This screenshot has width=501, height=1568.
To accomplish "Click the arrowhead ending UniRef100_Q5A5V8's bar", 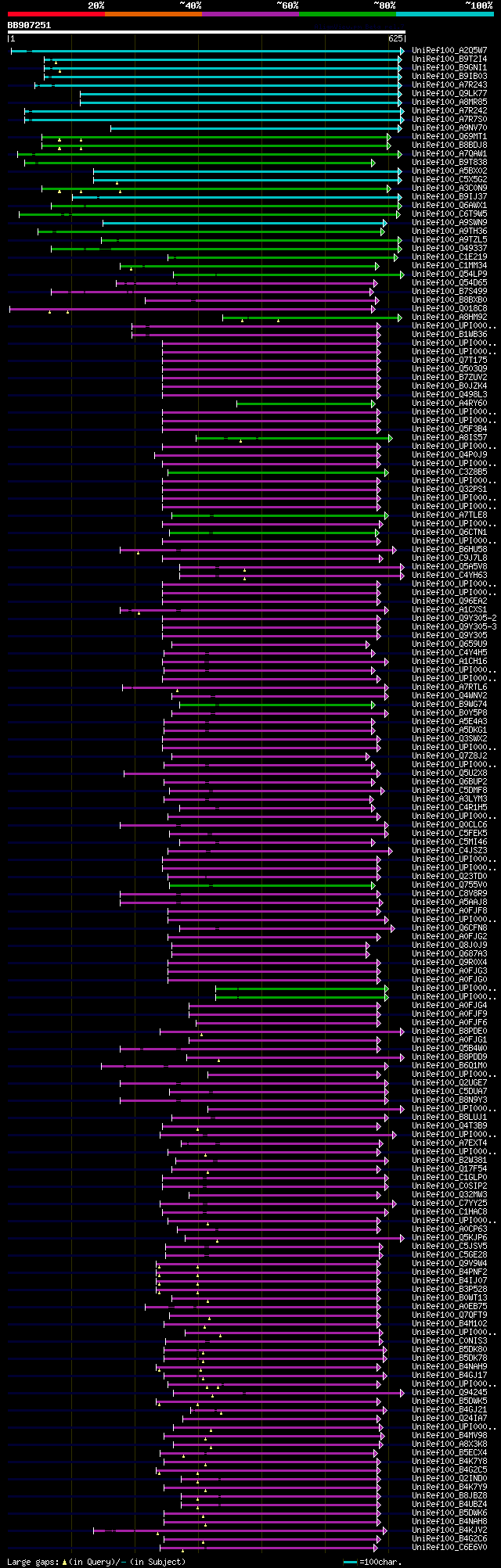I will click(x=402, y=567).
